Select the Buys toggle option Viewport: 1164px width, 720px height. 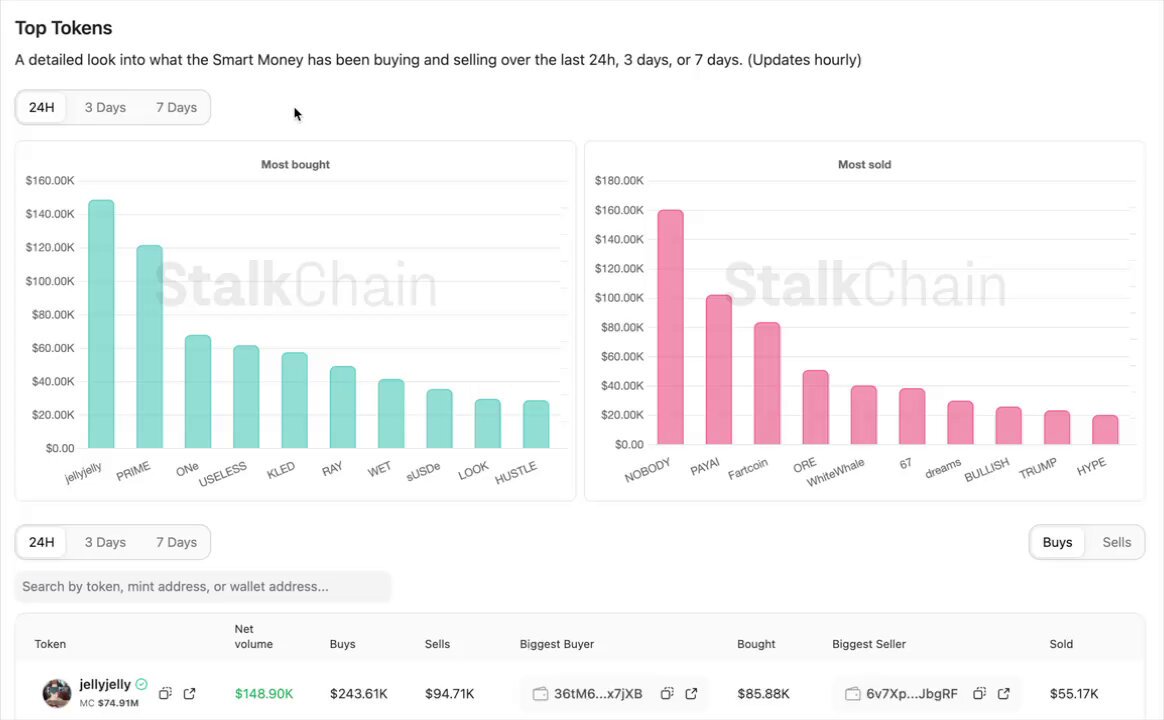pos(1057,543)
